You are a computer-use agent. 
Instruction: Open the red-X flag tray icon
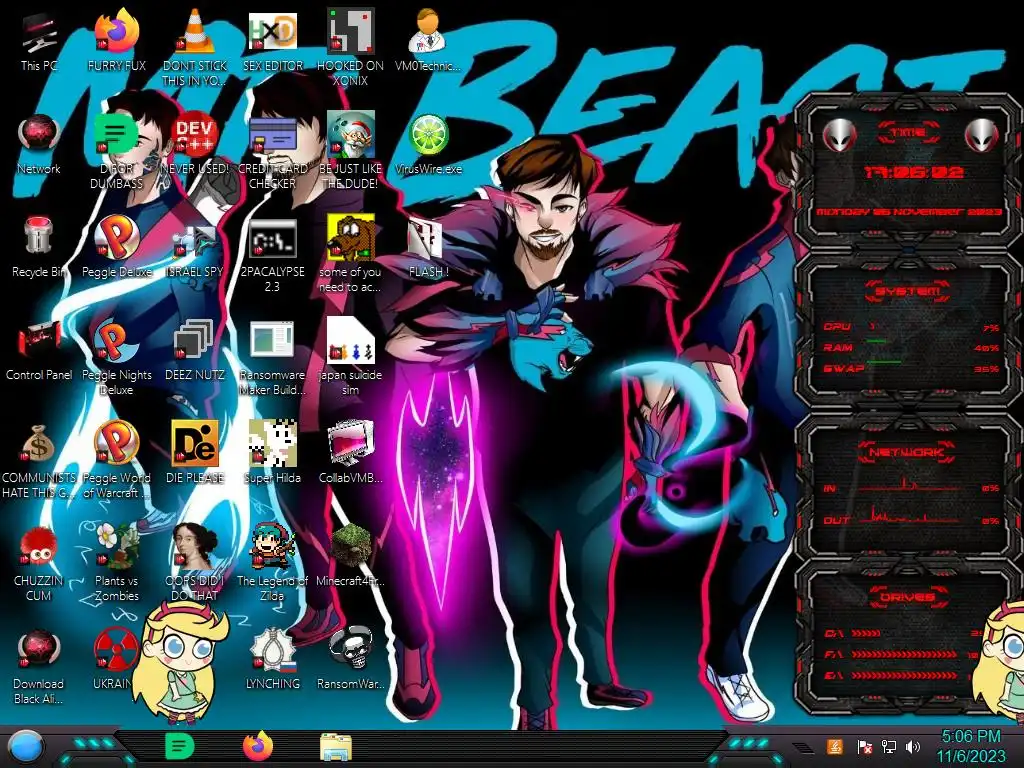pyautogui.click(x=864, y=746)
